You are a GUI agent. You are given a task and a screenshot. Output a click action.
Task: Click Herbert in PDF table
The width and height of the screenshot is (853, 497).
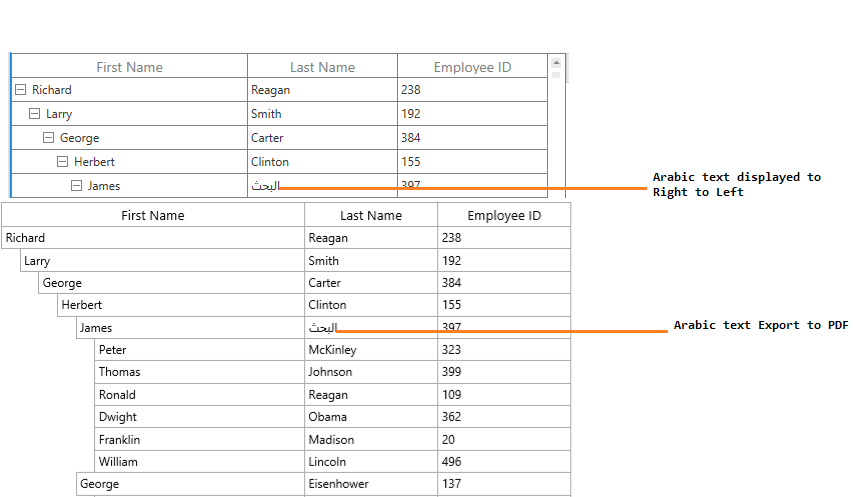pos(181,305)
